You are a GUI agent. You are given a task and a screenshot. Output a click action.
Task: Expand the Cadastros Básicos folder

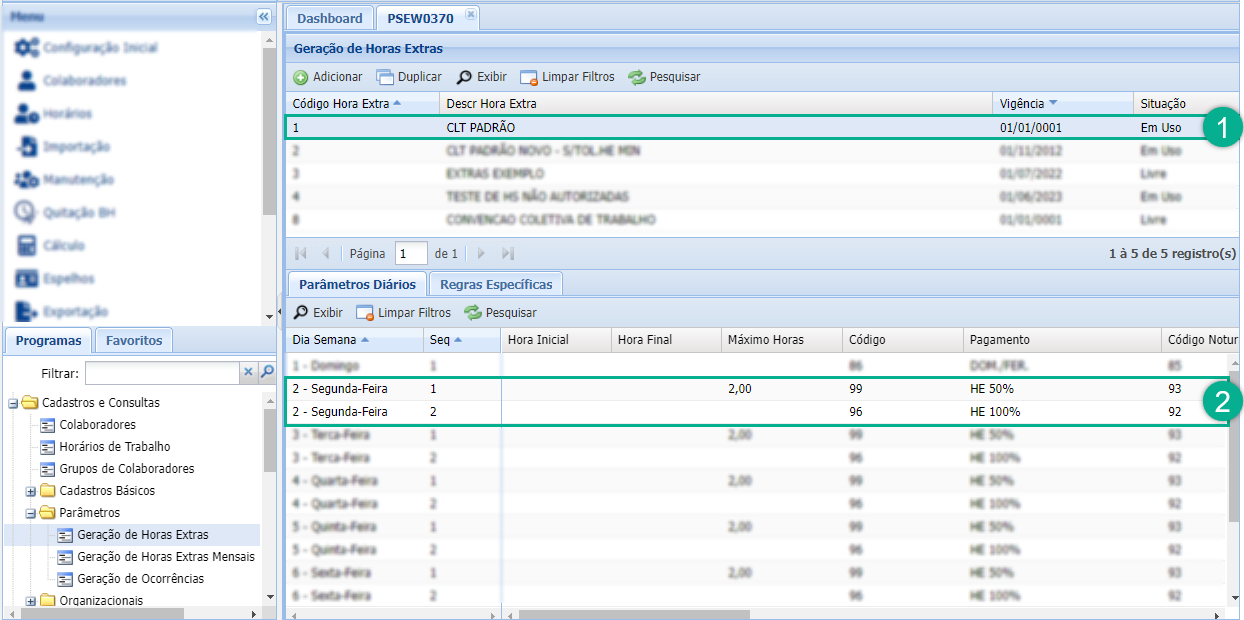[x=31, y=491]
